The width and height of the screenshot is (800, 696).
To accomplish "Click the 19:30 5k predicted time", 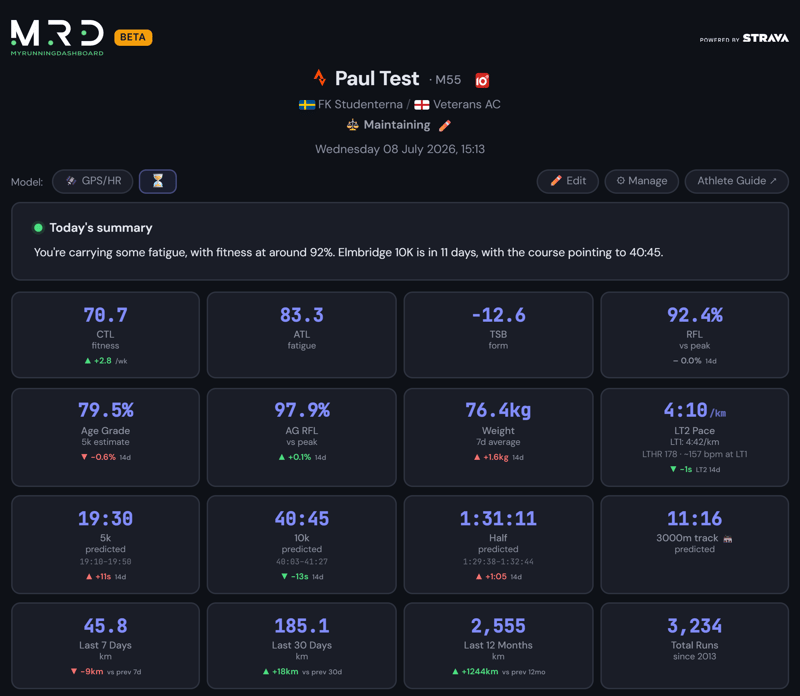I will point(106,518).
